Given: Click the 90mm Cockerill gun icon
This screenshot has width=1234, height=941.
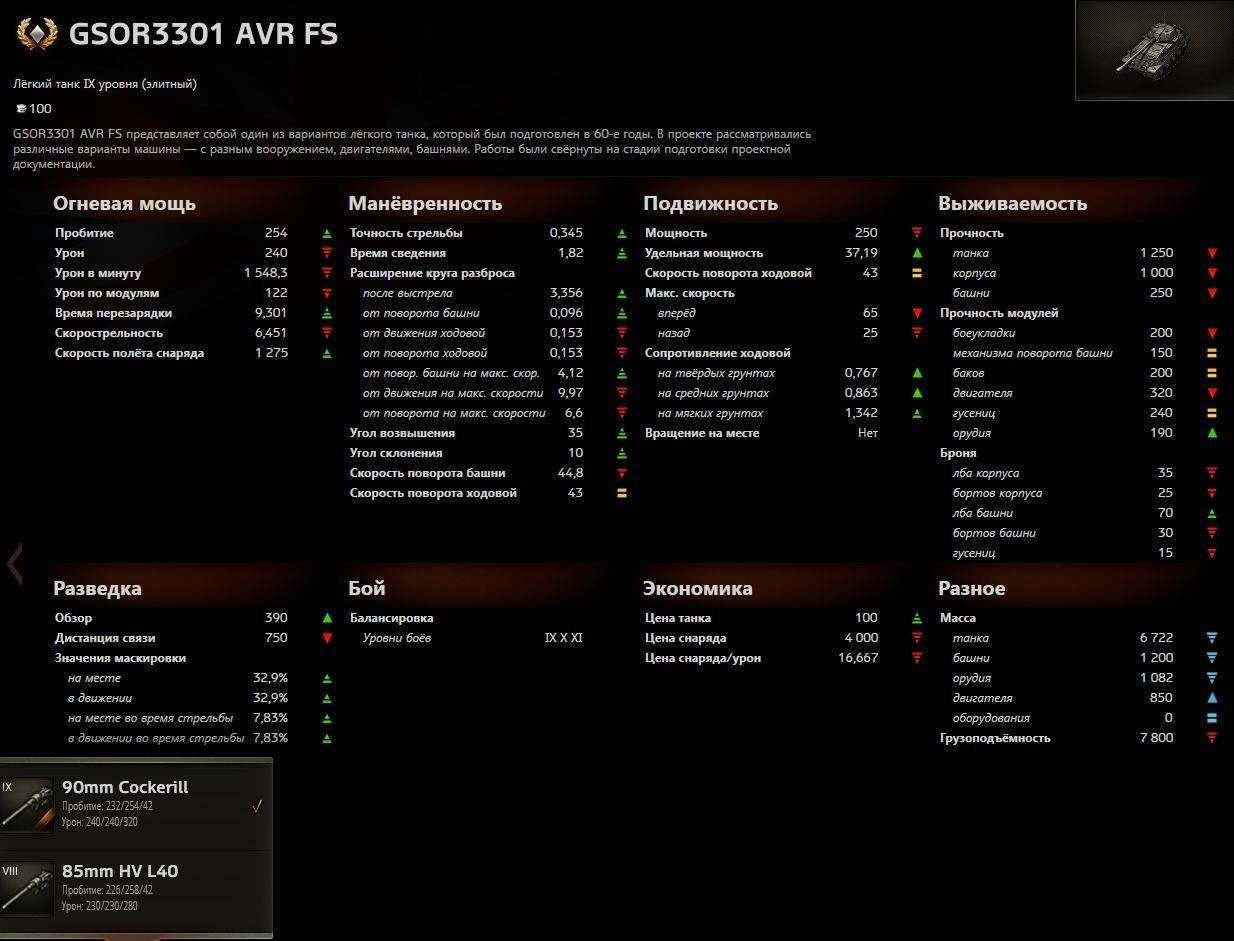Looking at the screenshot, I should click(x=27, y=805).
